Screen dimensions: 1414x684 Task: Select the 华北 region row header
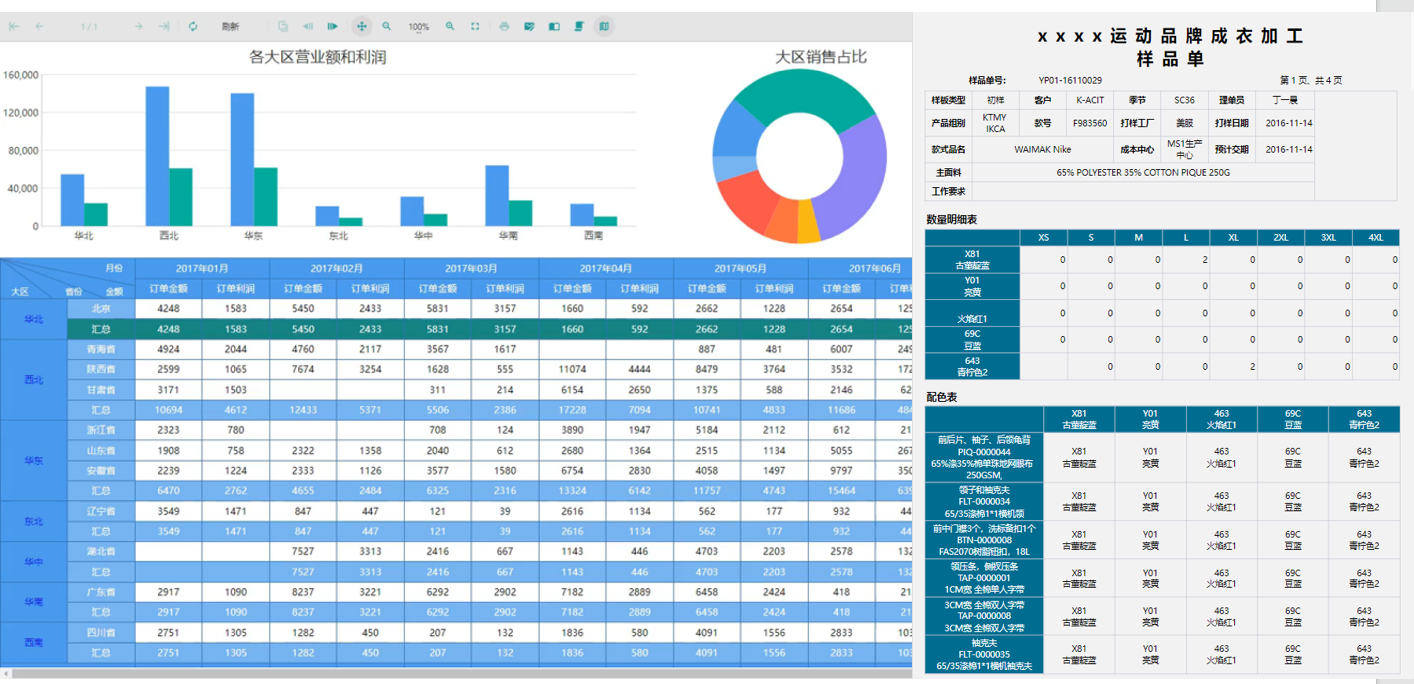[x=33, y=319]
